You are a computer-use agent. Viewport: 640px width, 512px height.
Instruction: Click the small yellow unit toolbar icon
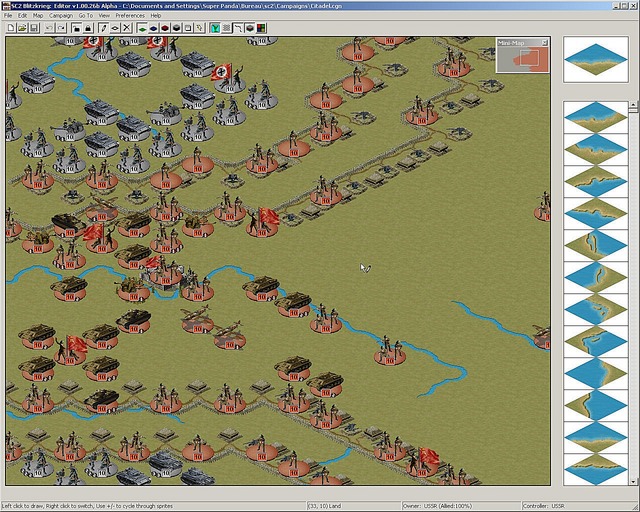pyautogui.click(x=199, y=28)
